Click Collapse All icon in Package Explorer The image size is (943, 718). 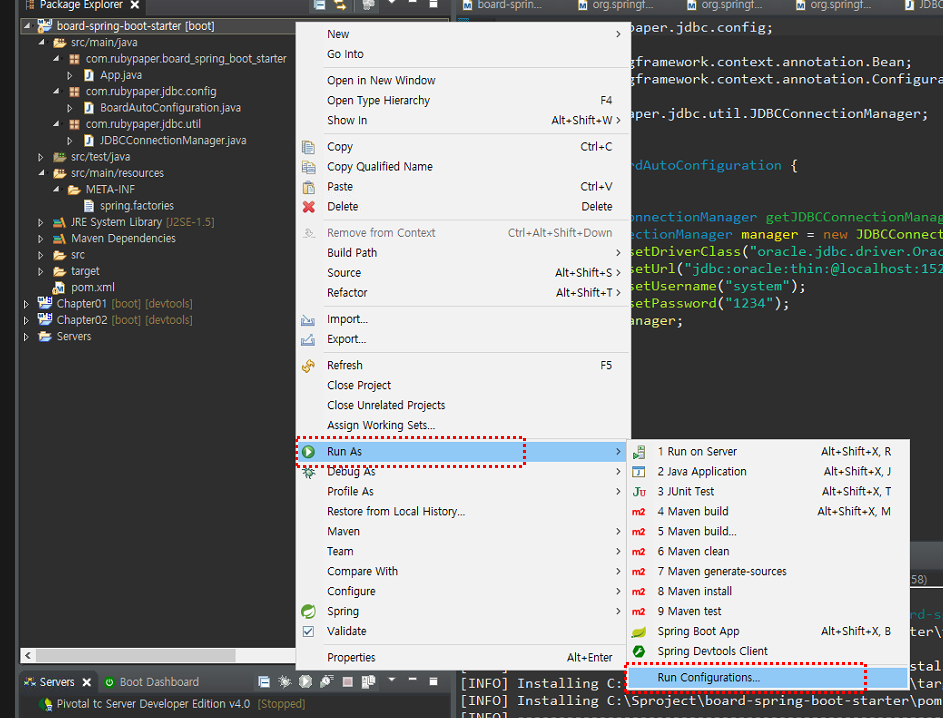[x=320, y=5]
